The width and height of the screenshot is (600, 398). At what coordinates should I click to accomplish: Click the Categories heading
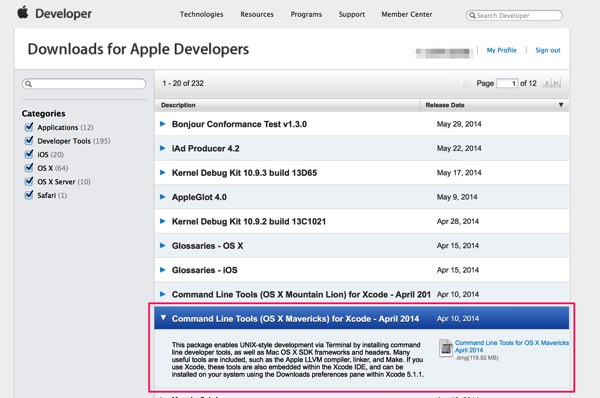click(x=44, y=113)
